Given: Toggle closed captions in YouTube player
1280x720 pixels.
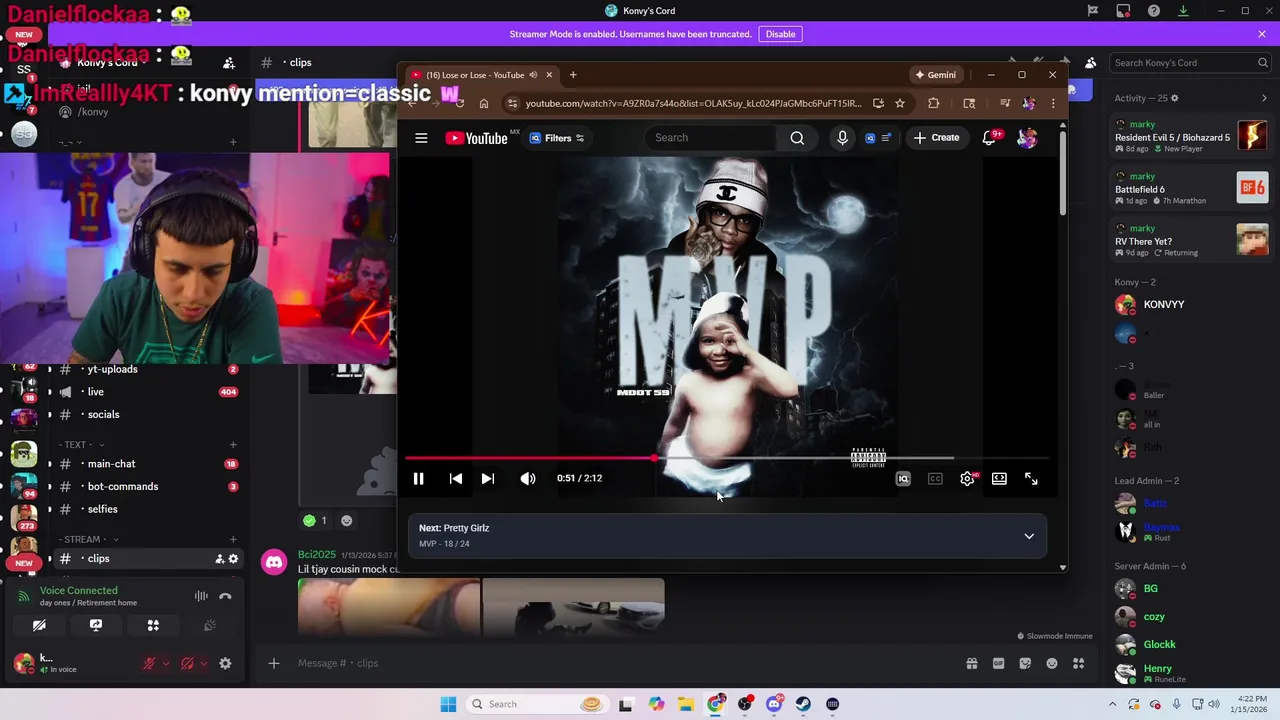Looking at the screenshot, I should point(935,479).
